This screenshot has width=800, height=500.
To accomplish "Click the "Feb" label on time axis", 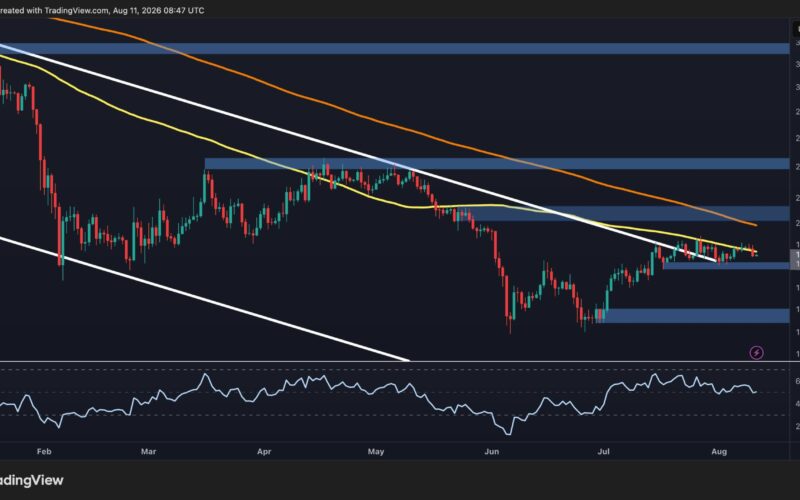I will 44,452.
